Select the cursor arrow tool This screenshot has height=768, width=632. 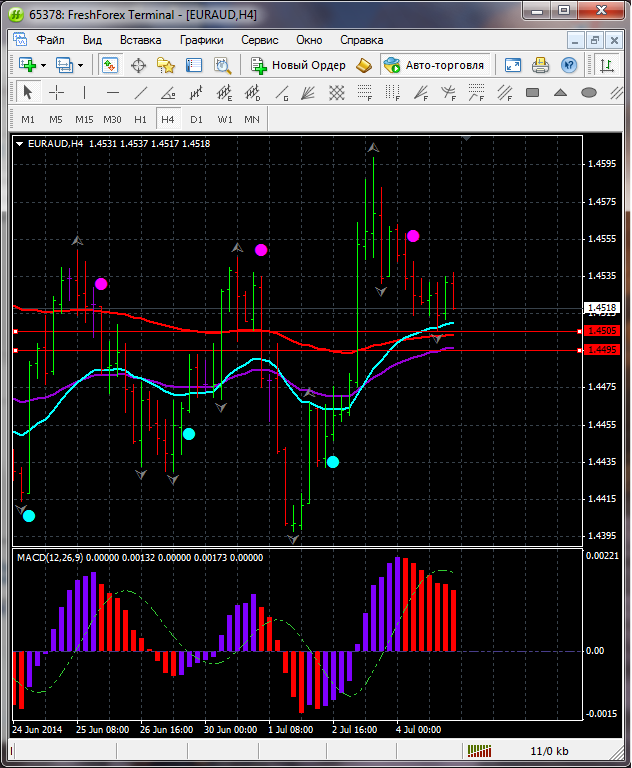28,93
